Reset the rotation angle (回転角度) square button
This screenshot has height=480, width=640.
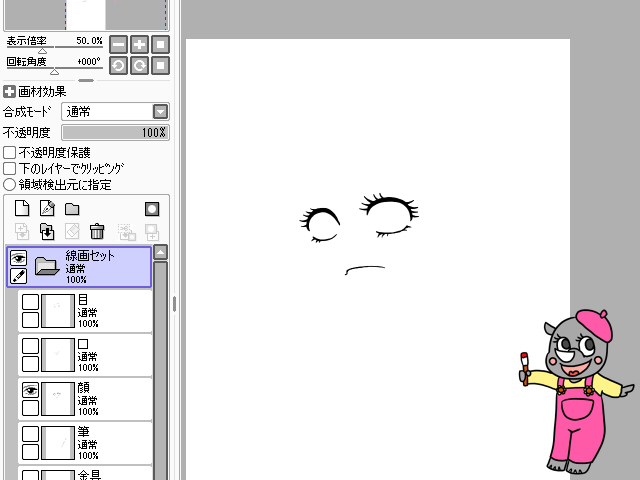point(160,66)
